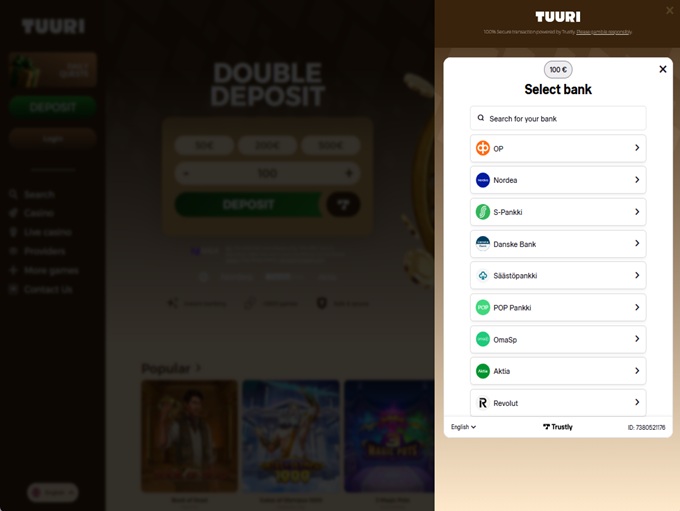This screenshot has width=680, height=511.
Task: Click the 100 € amount badge
Action: (558, 70)
